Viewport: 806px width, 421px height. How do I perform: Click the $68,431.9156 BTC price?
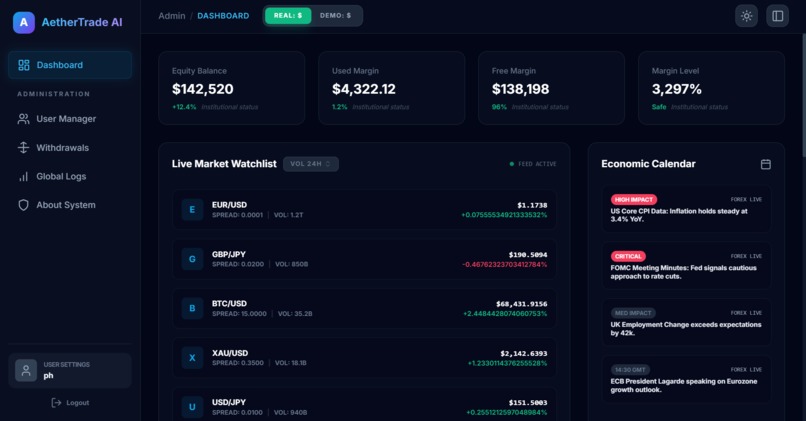(x=521, y=304)
